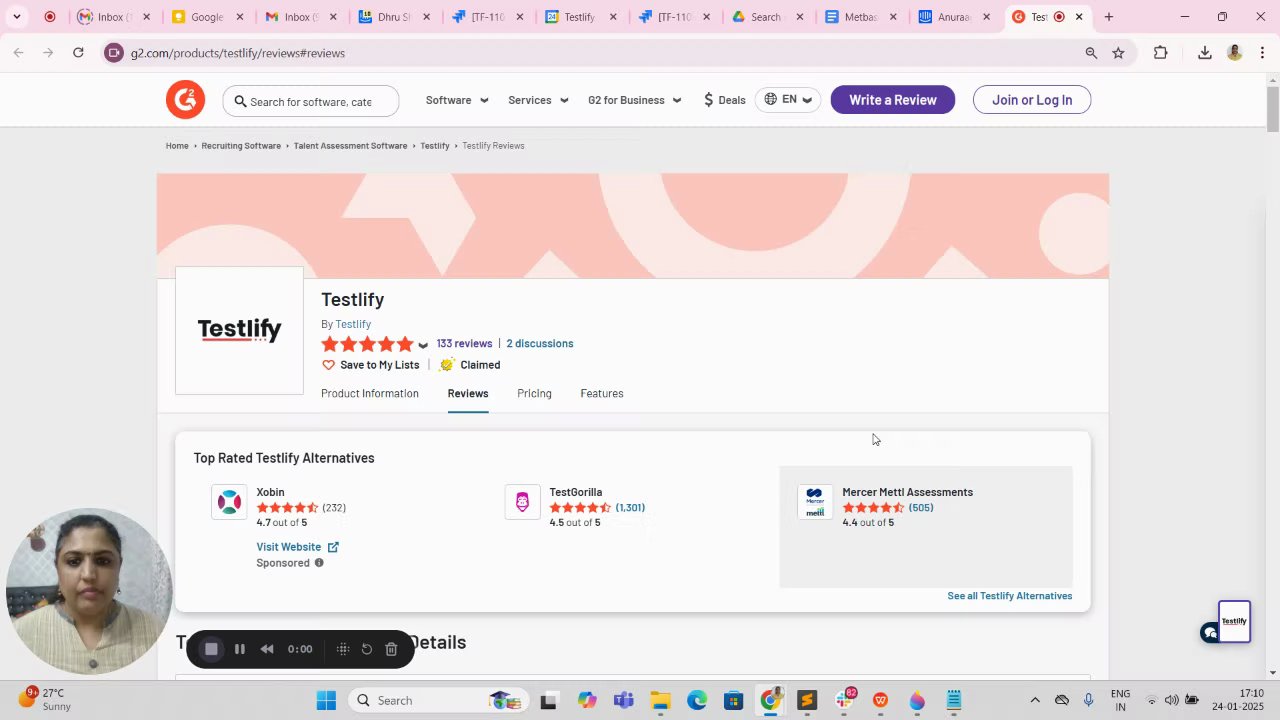Click the magnifier icon in G2 search
The width and height of the screenshot is (1280, 720).
pos(241,101)
